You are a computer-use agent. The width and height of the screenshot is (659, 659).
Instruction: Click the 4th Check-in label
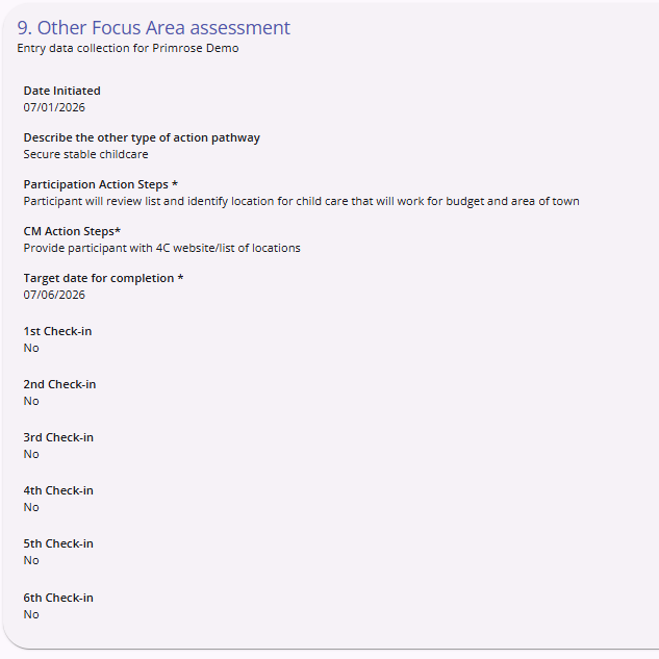[x=58, y=490]
